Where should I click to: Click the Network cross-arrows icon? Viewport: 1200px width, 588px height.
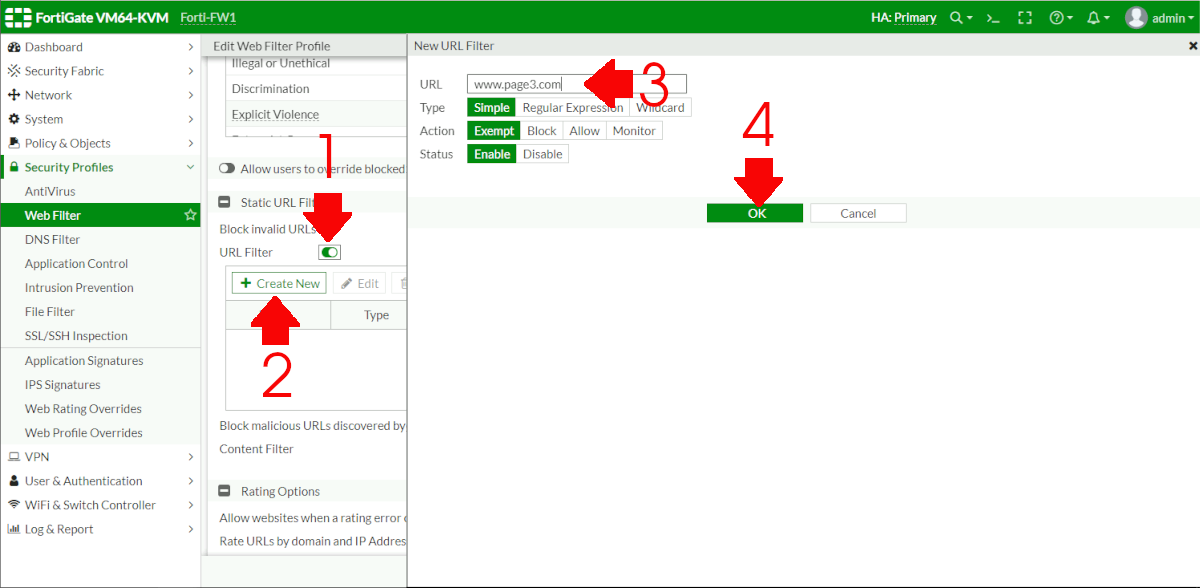tap(14, 95)
